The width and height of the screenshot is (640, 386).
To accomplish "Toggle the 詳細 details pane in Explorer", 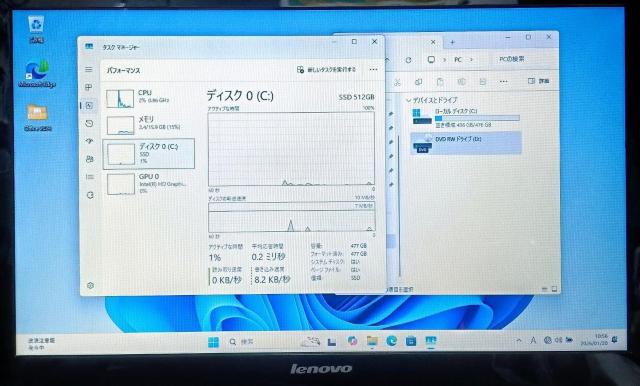I will [x=538, y=81].
